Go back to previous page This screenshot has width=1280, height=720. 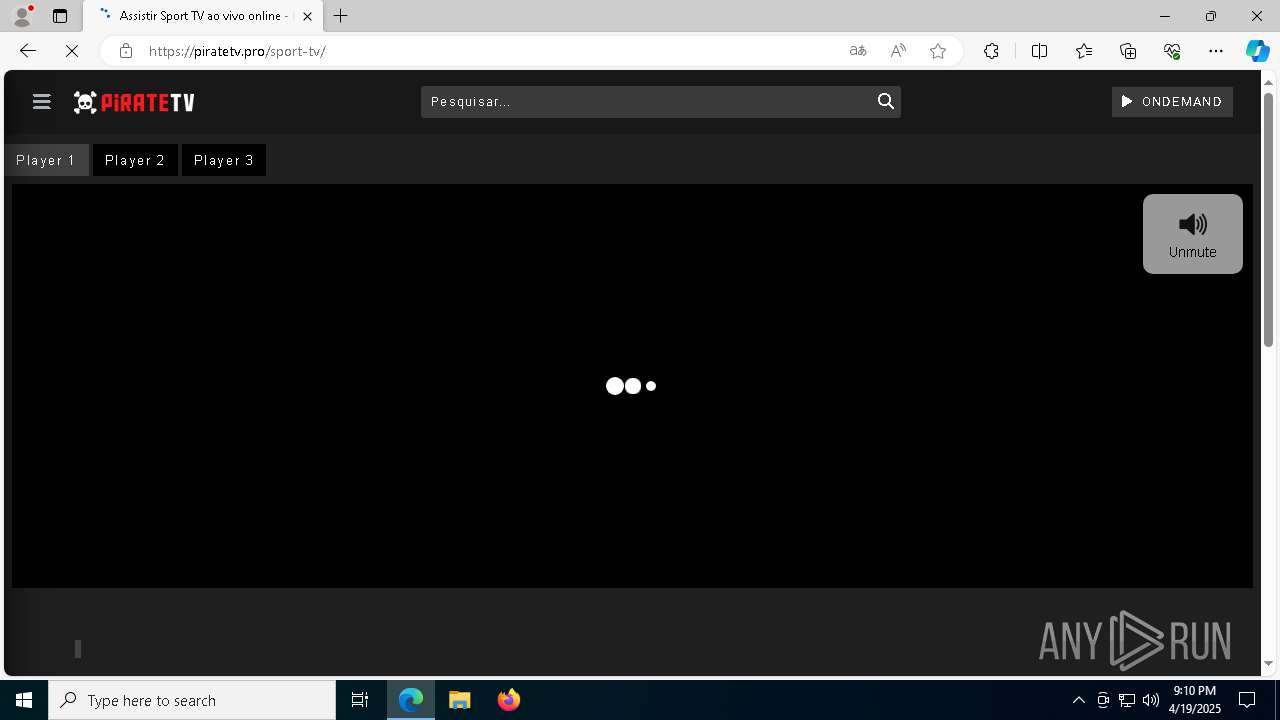[28, 51]
